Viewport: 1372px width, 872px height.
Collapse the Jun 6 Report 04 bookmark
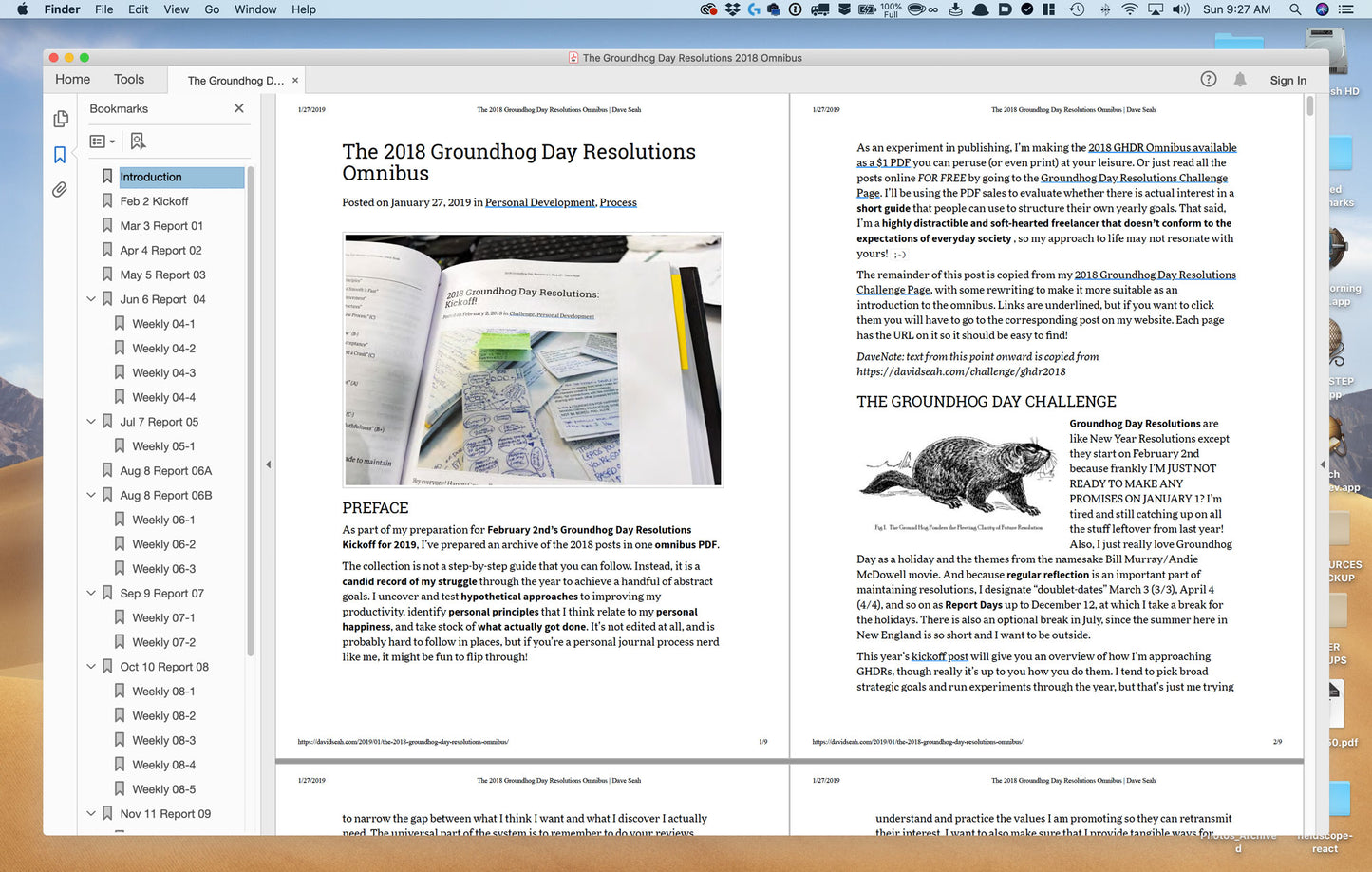click(x=91, y=298)
